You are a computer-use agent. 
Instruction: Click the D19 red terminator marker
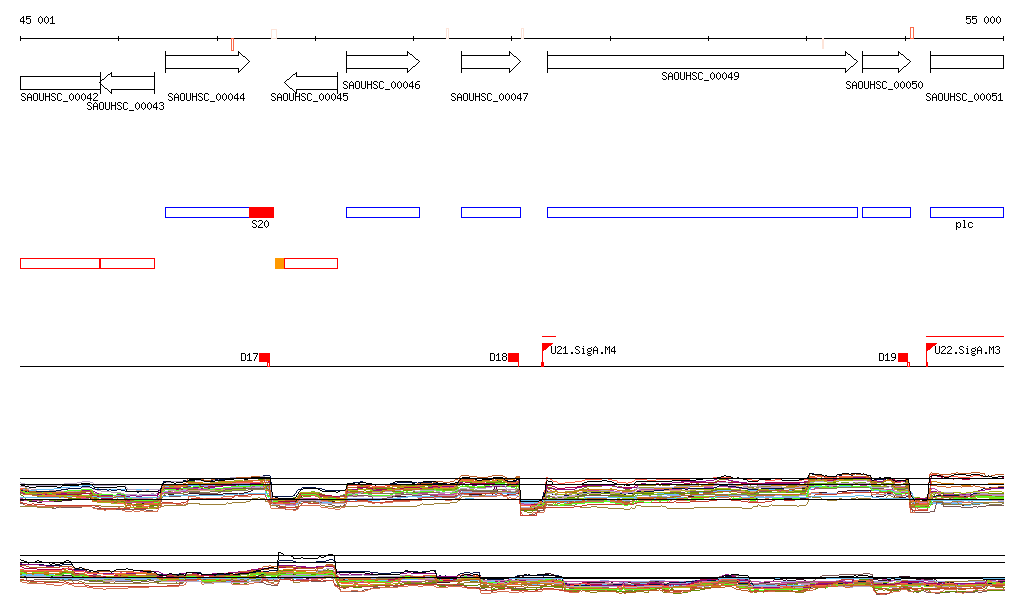(x=903, y=358)
